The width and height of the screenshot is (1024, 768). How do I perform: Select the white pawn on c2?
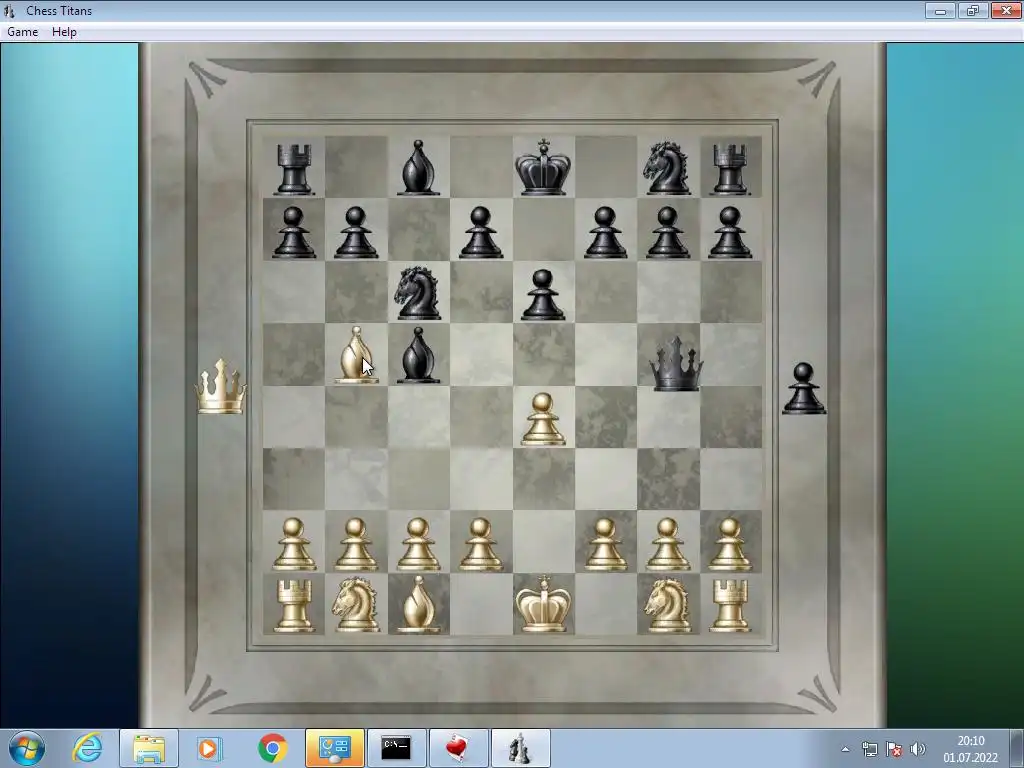pos(418,544)
